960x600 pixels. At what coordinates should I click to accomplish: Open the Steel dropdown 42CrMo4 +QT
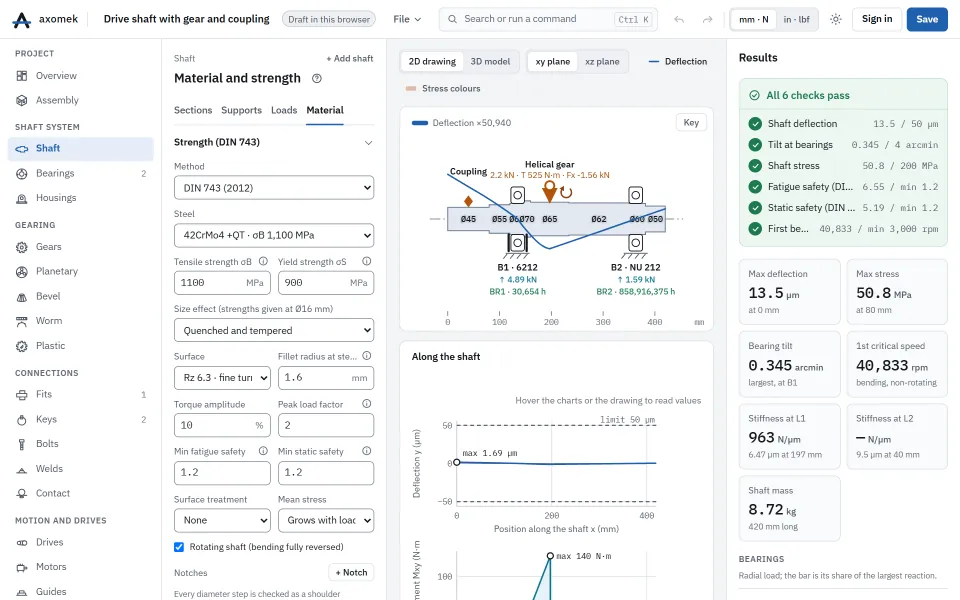[x=274, y=235]
